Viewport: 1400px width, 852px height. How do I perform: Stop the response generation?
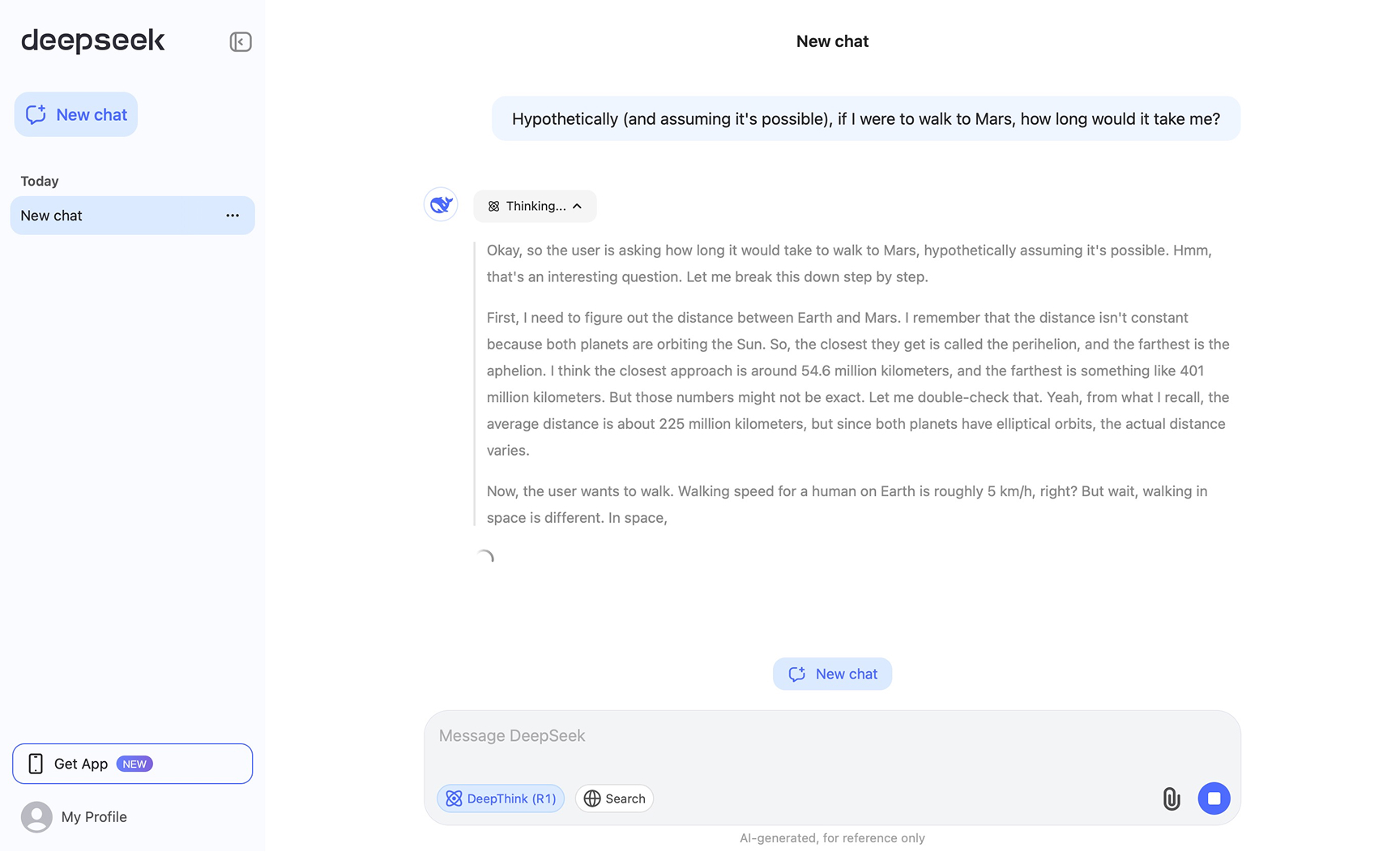[x=1213, y=798]
